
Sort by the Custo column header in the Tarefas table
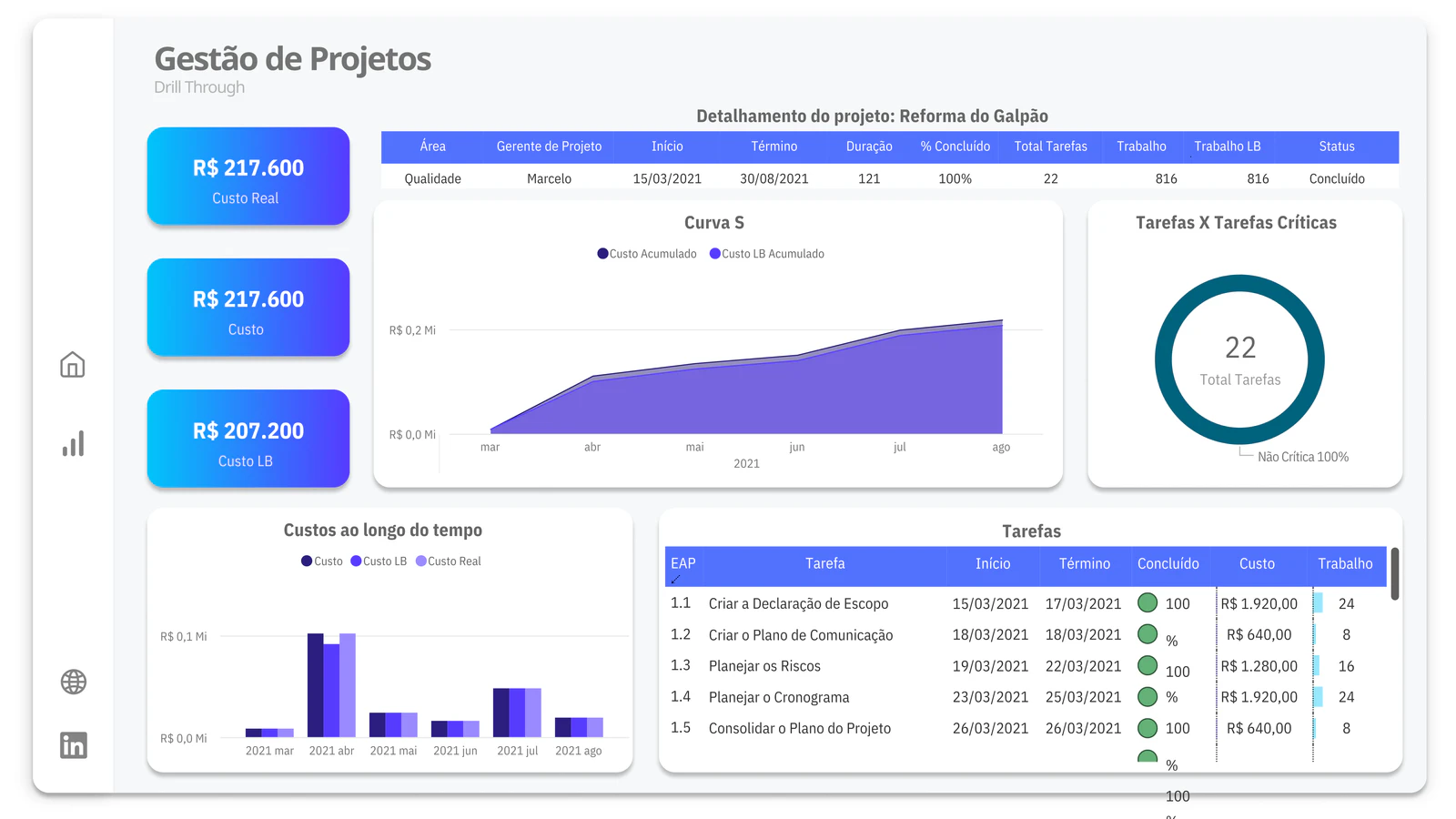(1257, 564)
